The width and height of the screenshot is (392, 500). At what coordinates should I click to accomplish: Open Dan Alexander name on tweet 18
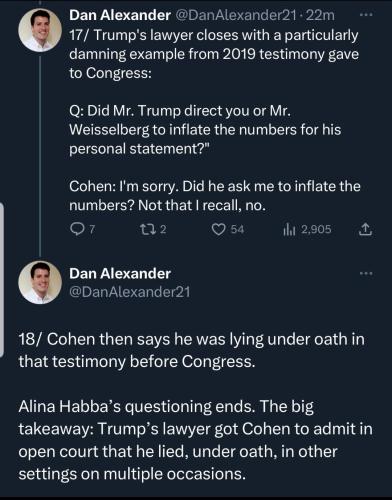(x=120, y=273)
